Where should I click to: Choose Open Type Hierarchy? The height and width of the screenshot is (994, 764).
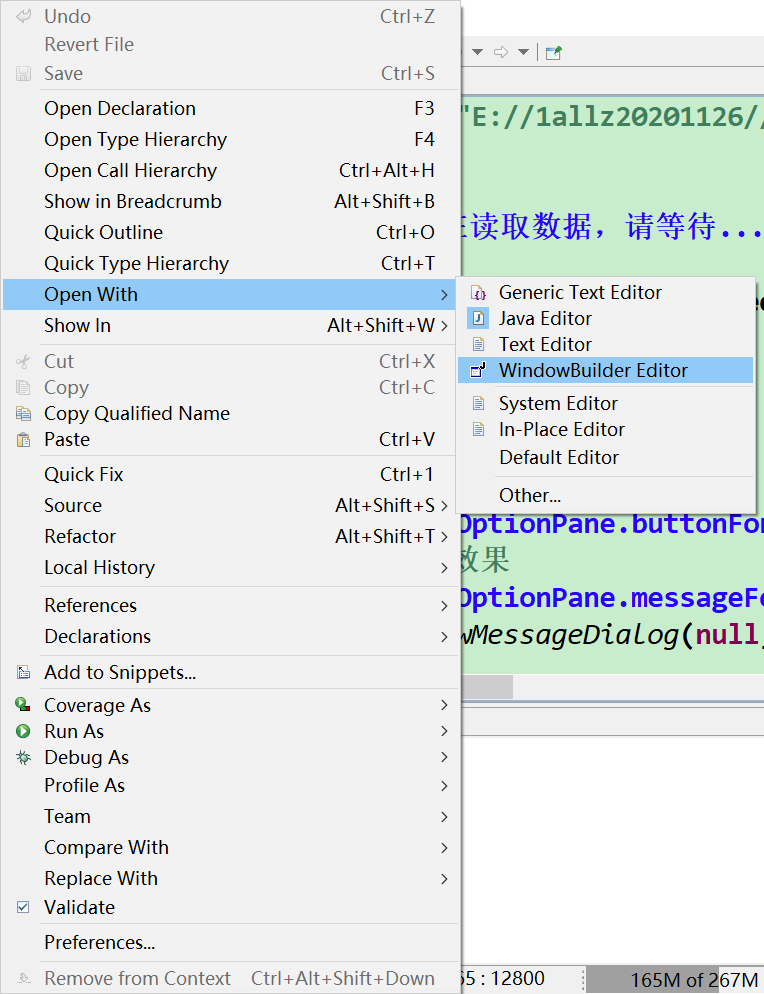(x=231, y=139)
